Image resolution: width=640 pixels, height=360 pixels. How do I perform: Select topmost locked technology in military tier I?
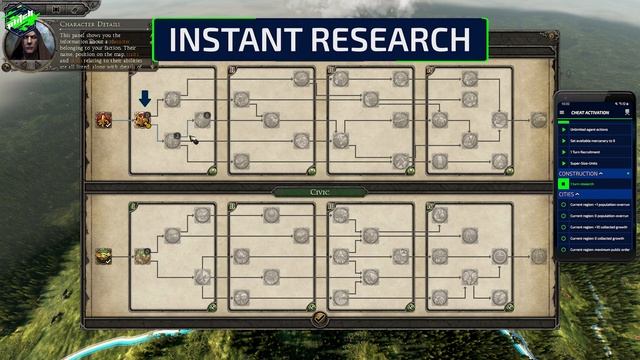pos(172,99)
